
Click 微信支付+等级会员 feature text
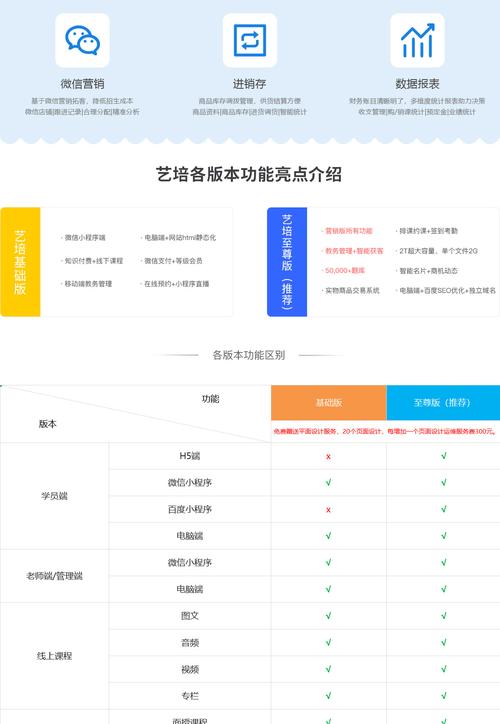point(172,261)
